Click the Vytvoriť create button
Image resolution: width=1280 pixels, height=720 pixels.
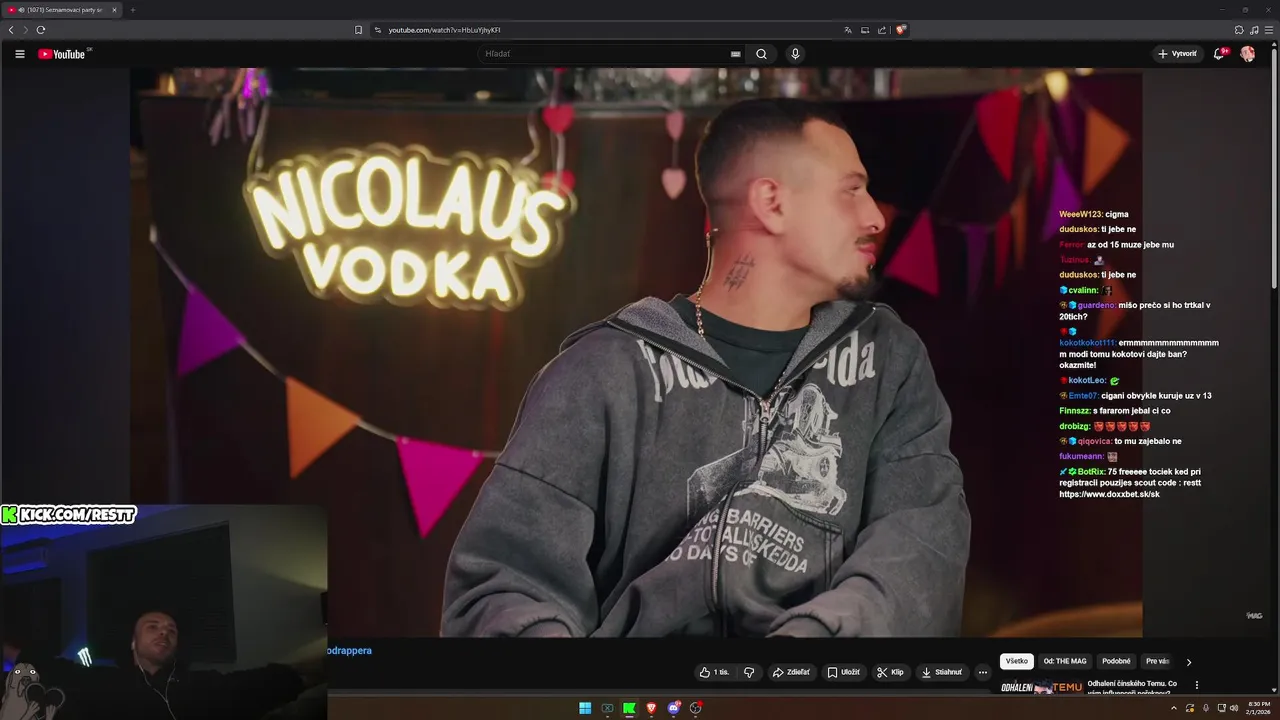tap(1177, 54)
